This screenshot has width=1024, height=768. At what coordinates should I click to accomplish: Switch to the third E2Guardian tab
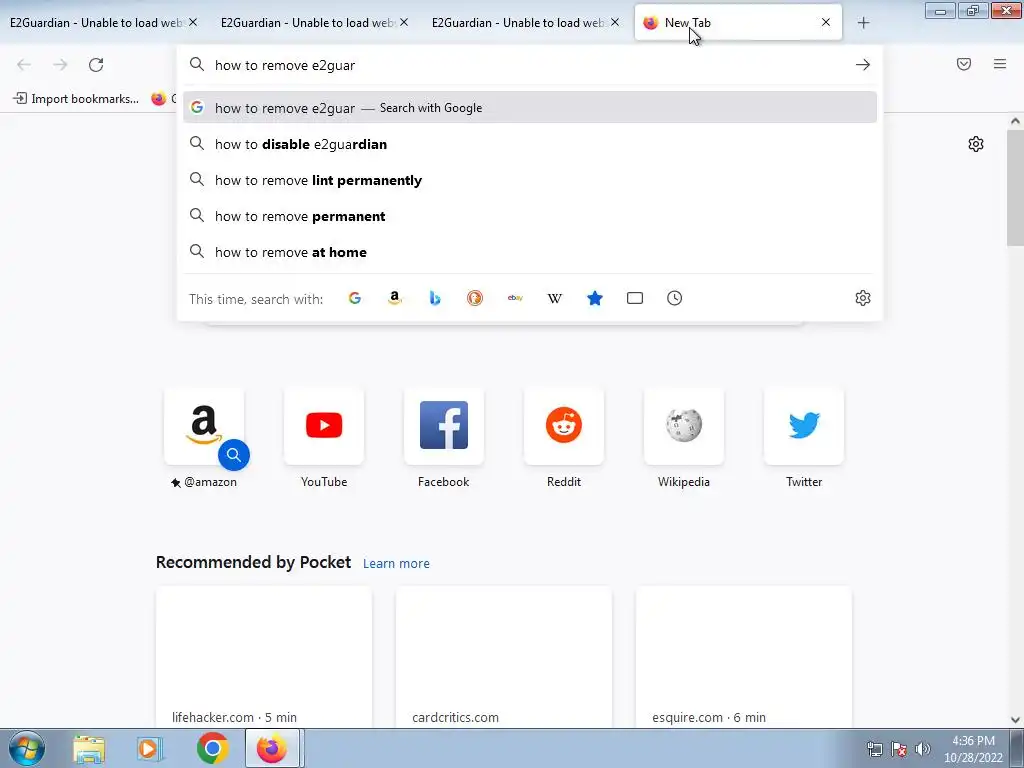[x=517, y=23]
